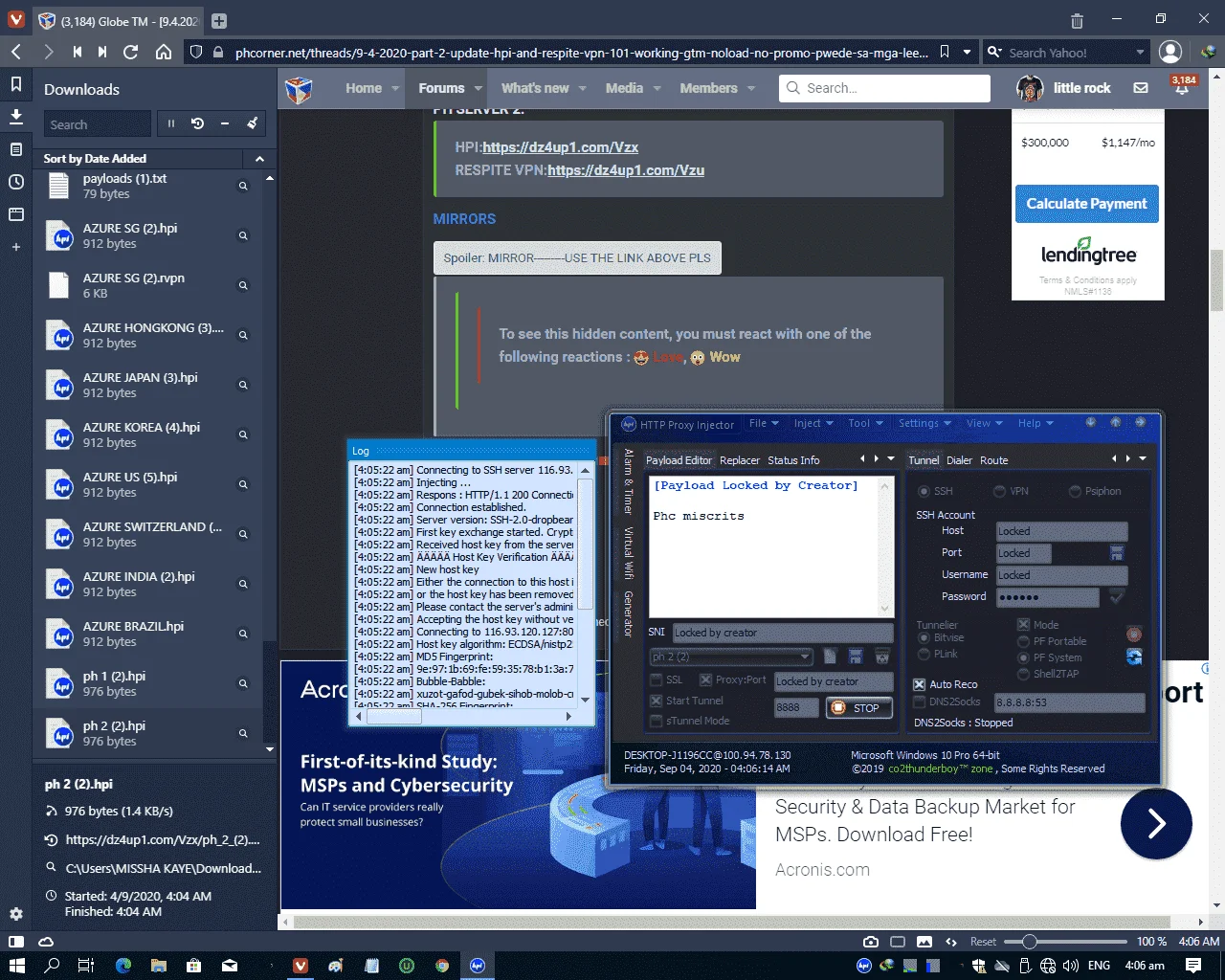Open the Dialer tab
Viewport: 1225px width, 980px height.
(x=959, y=460)
